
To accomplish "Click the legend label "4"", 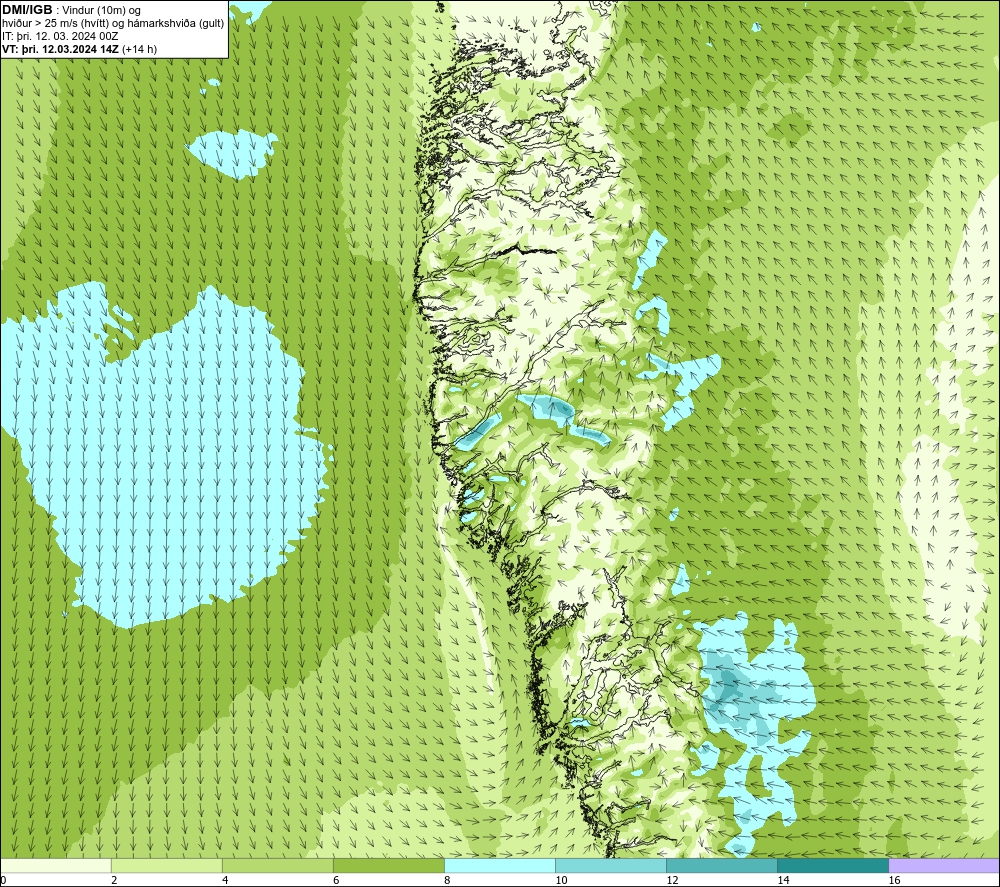I will pyautogui.click(x=224, y=880).
